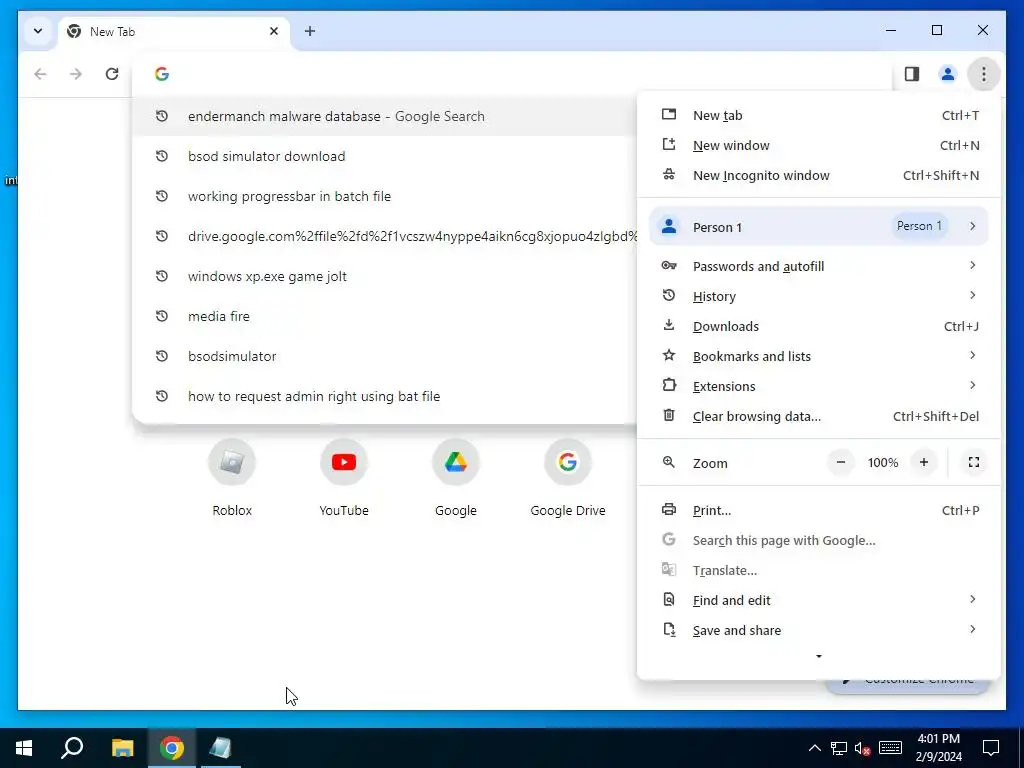
Task: Open the Google shortcut tile
Action: [x=456, y=478]
